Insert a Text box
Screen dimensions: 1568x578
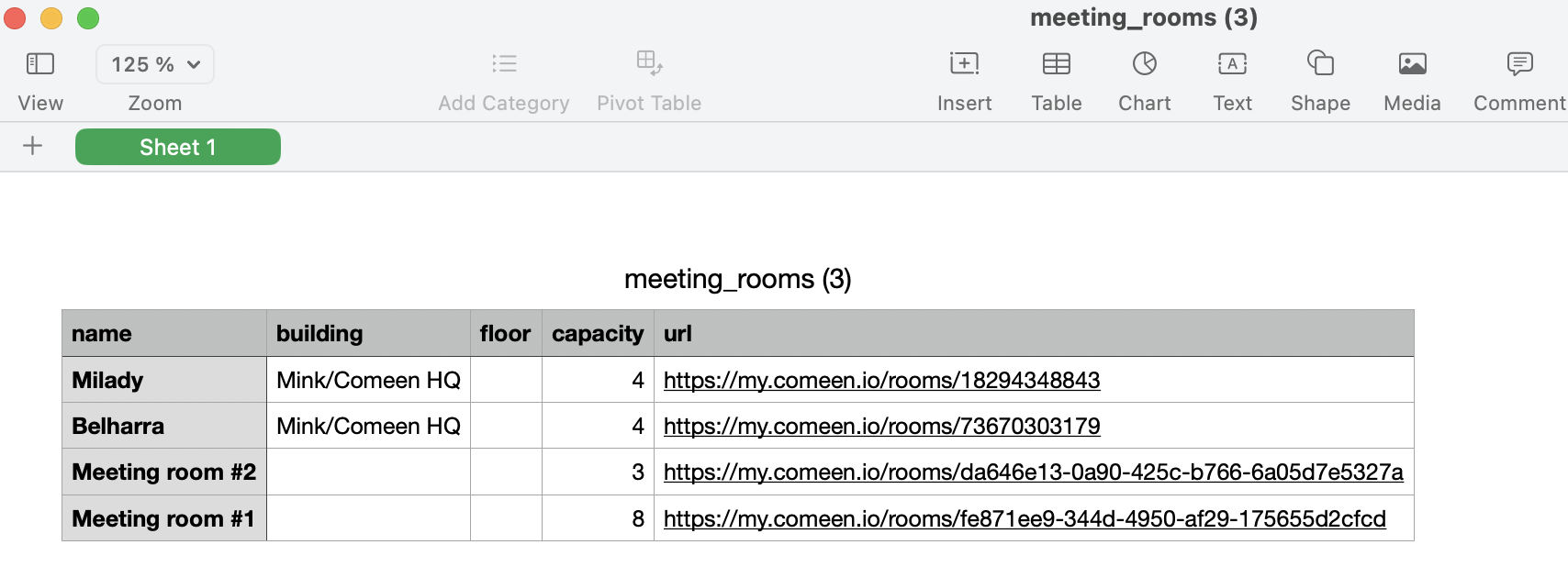coord(1232,63)
